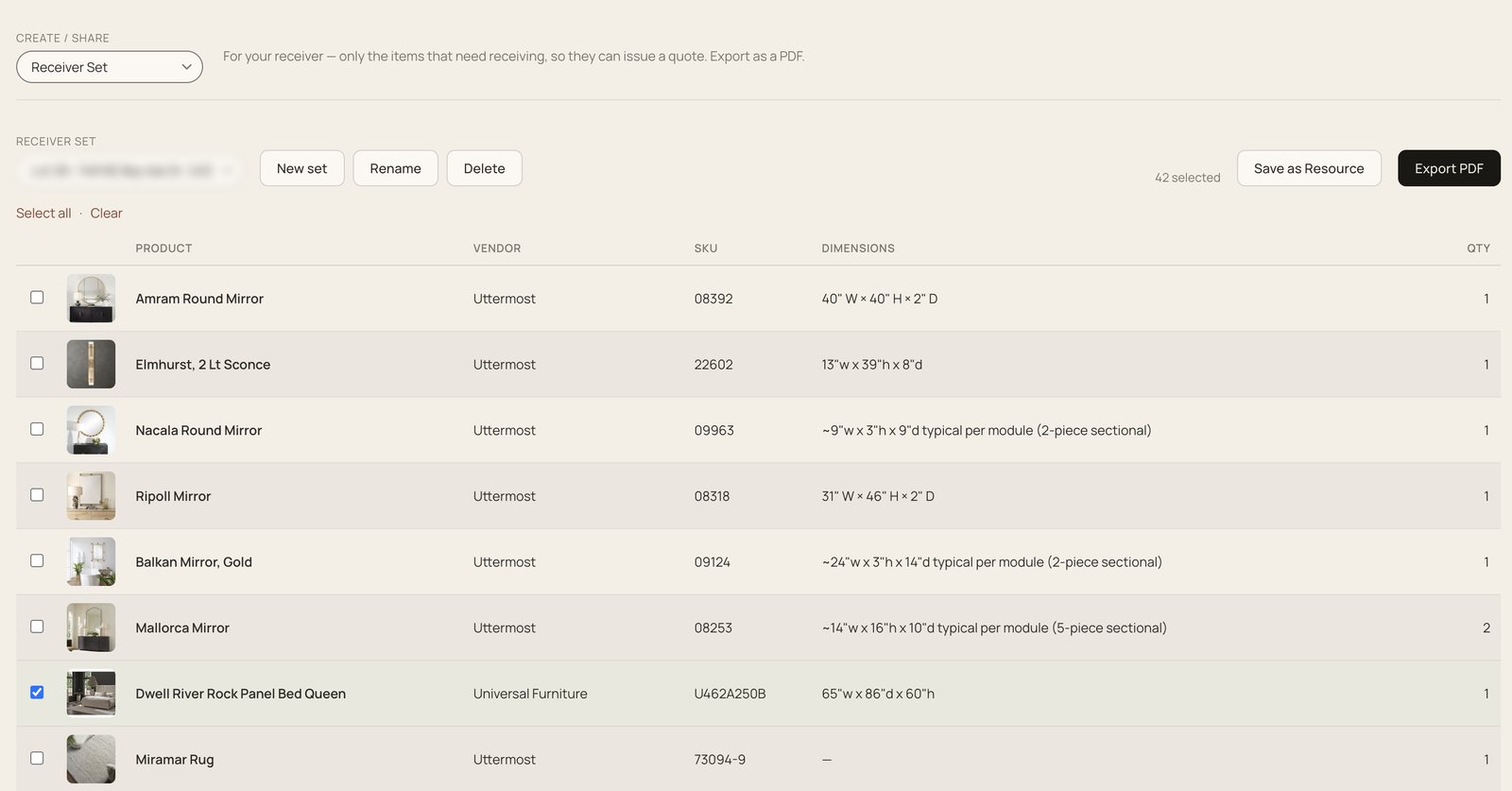Click the Mallorca Mirror product name
This screenshot has height=791, width=1512.
182,628
